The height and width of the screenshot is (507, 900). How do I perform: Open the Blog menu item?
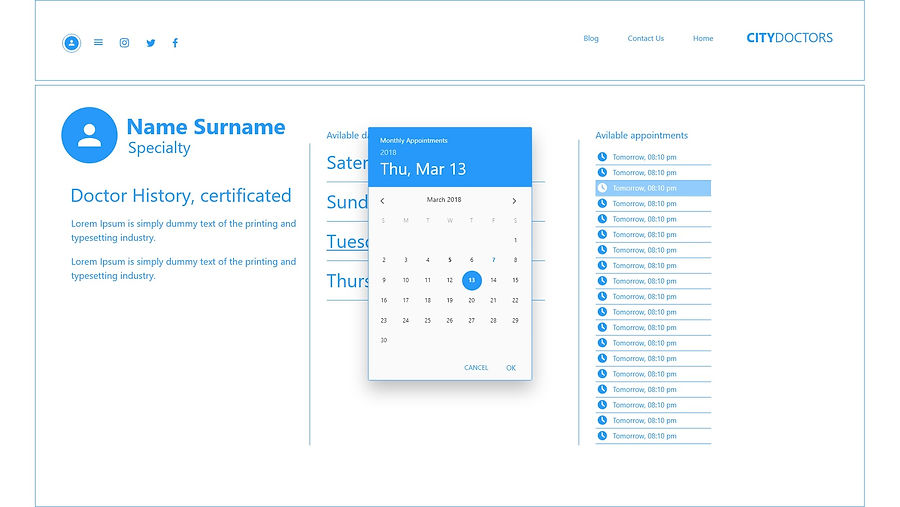click(x=591, y=38)
